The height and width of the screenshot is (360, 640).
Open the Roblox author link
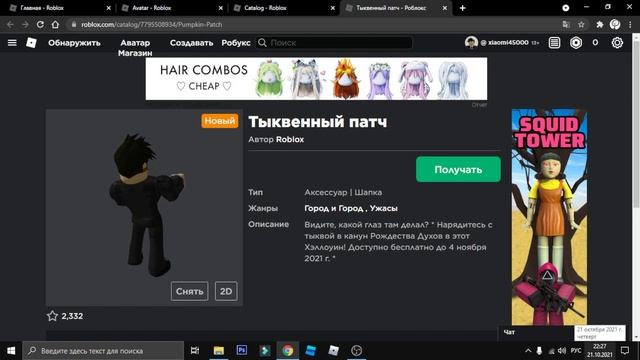click(x=290, y=139)
